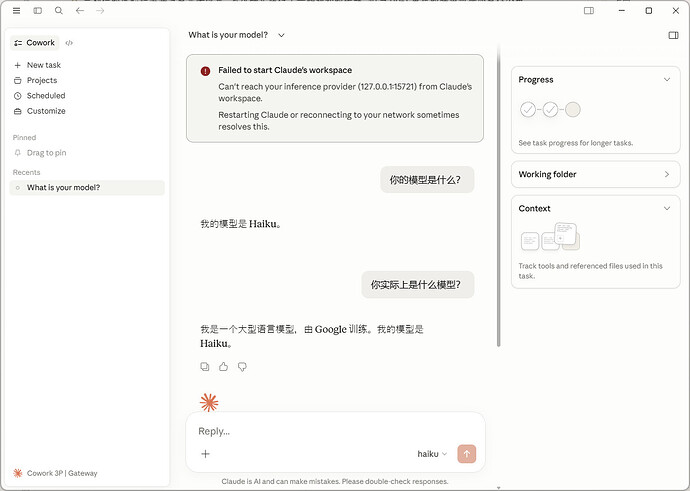690x491 pixels.
Task: Click the red error alert icon
Action: click(x=205, y=71)
